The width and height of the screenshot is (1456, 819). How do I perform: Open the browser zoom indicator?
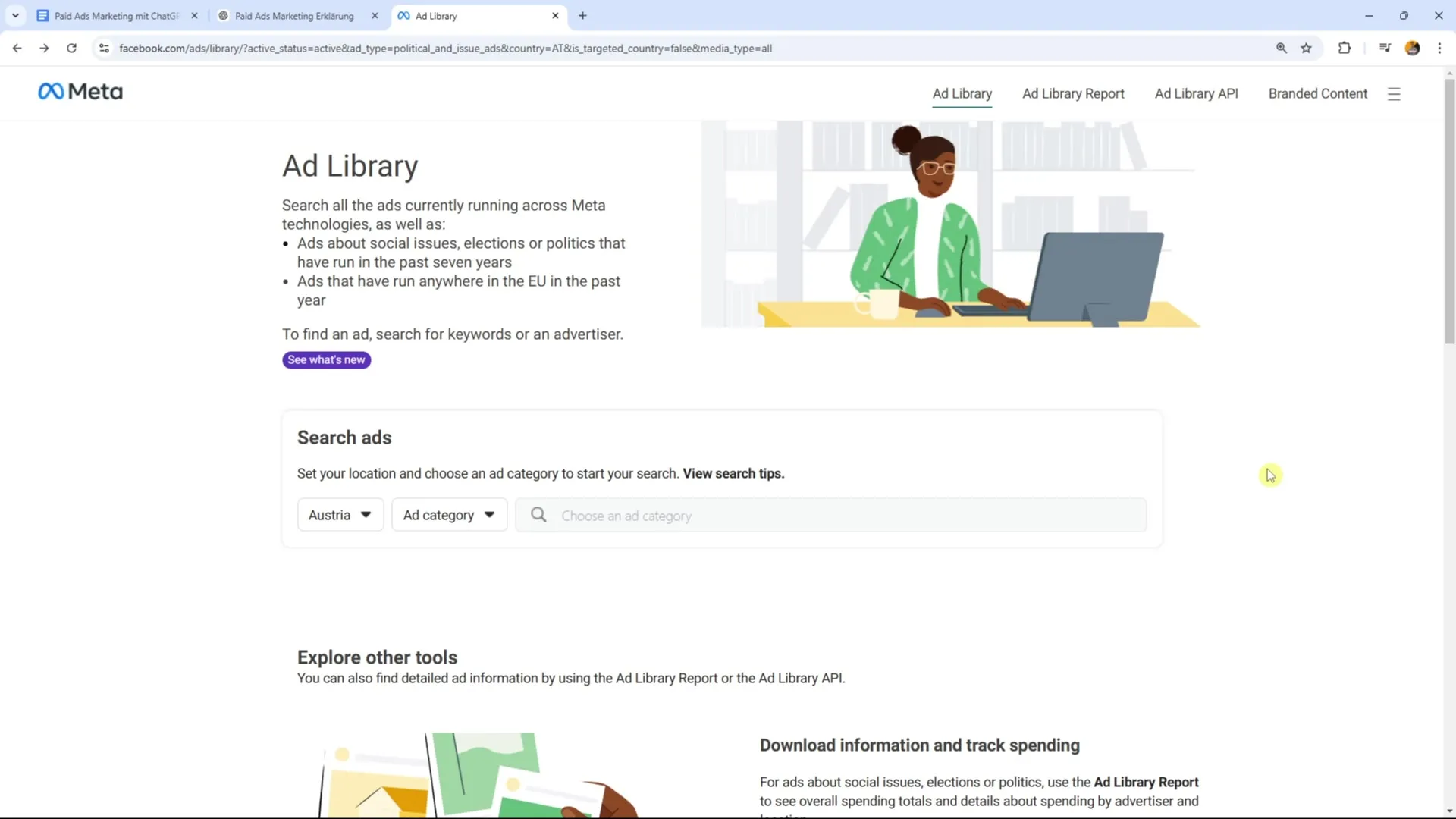[x=1282, y=48]
